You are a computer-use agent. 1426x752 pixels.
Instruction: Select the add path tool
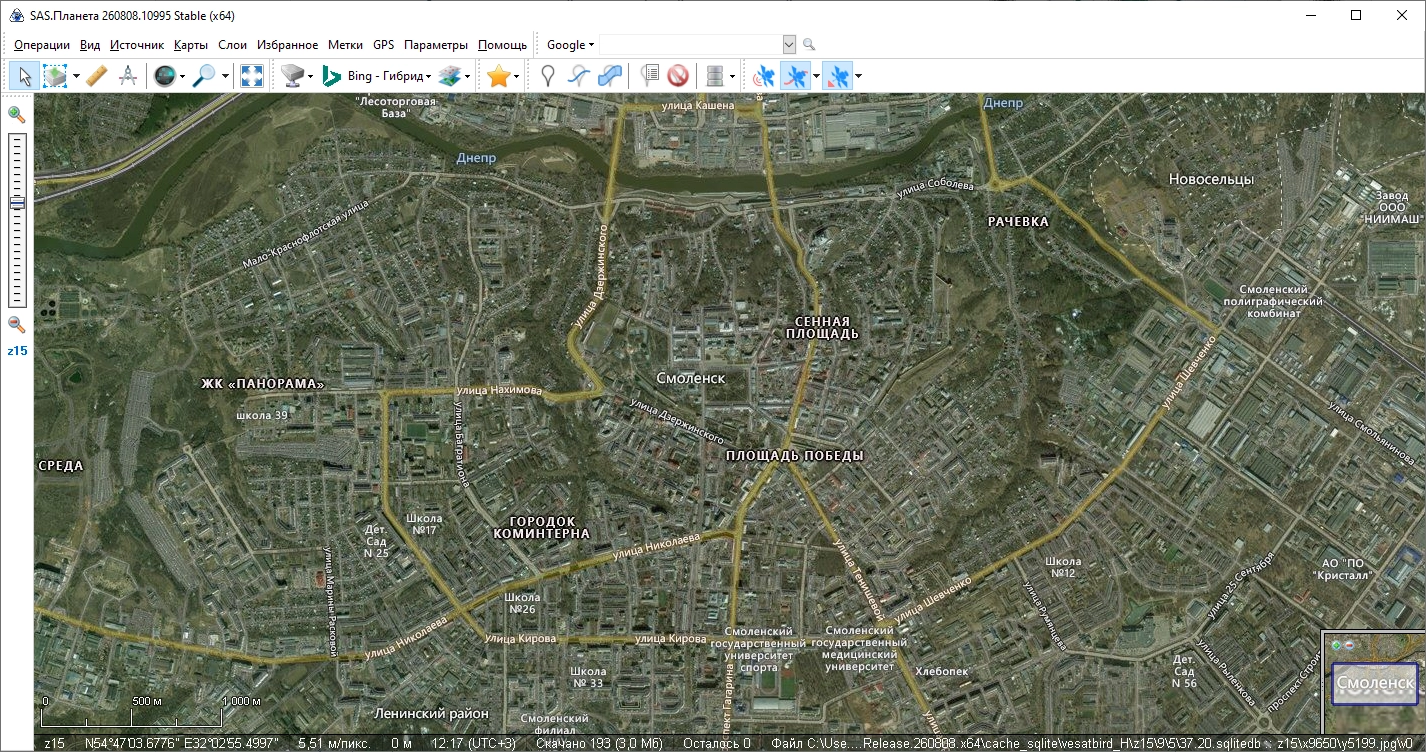pos(578,76)
